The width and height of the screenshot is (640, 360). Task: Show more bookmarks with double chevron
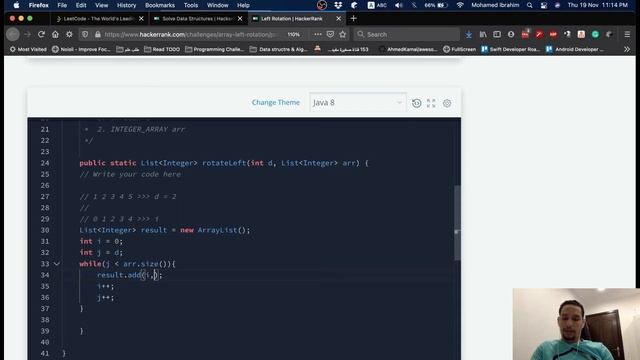click(627, 49)
